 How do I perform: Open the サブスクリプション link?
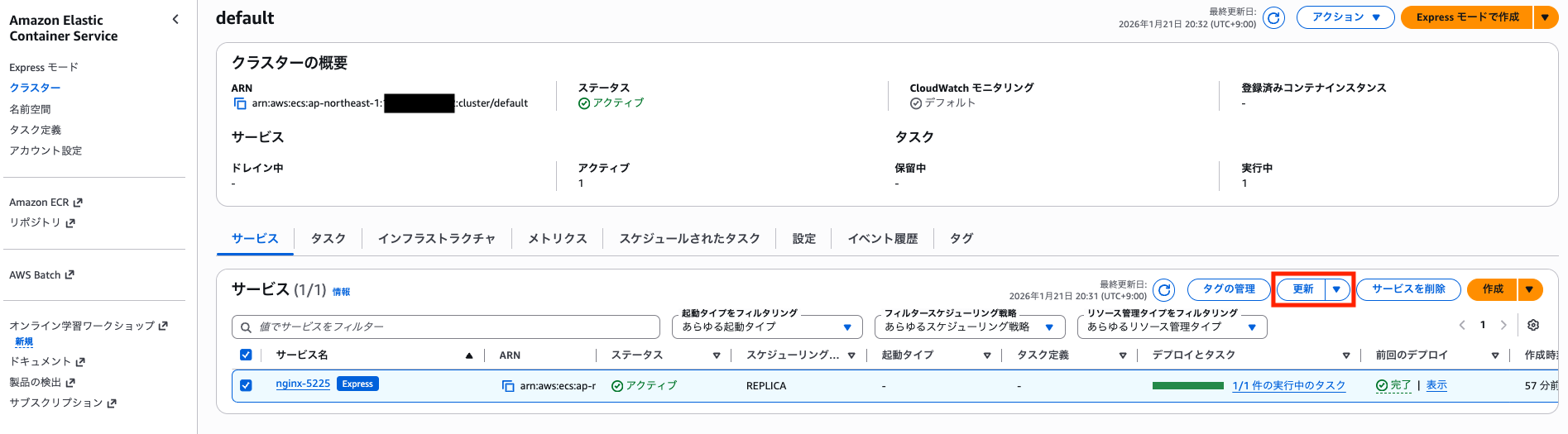[63, 403]
